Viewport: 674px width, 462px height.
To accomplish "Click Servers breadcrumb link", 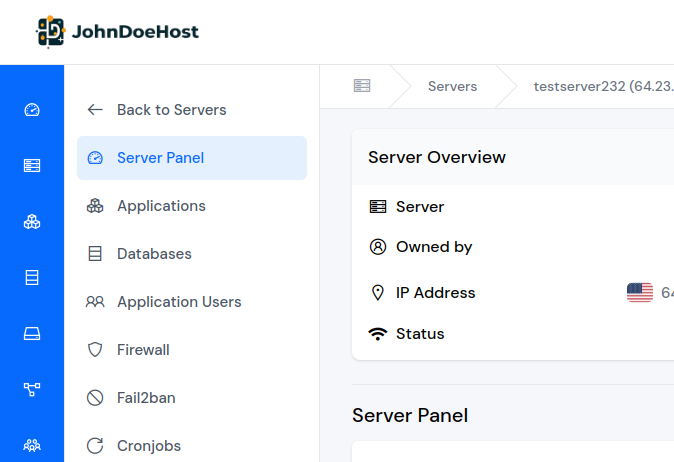I will pyautogui.click(x=452, y=86).
